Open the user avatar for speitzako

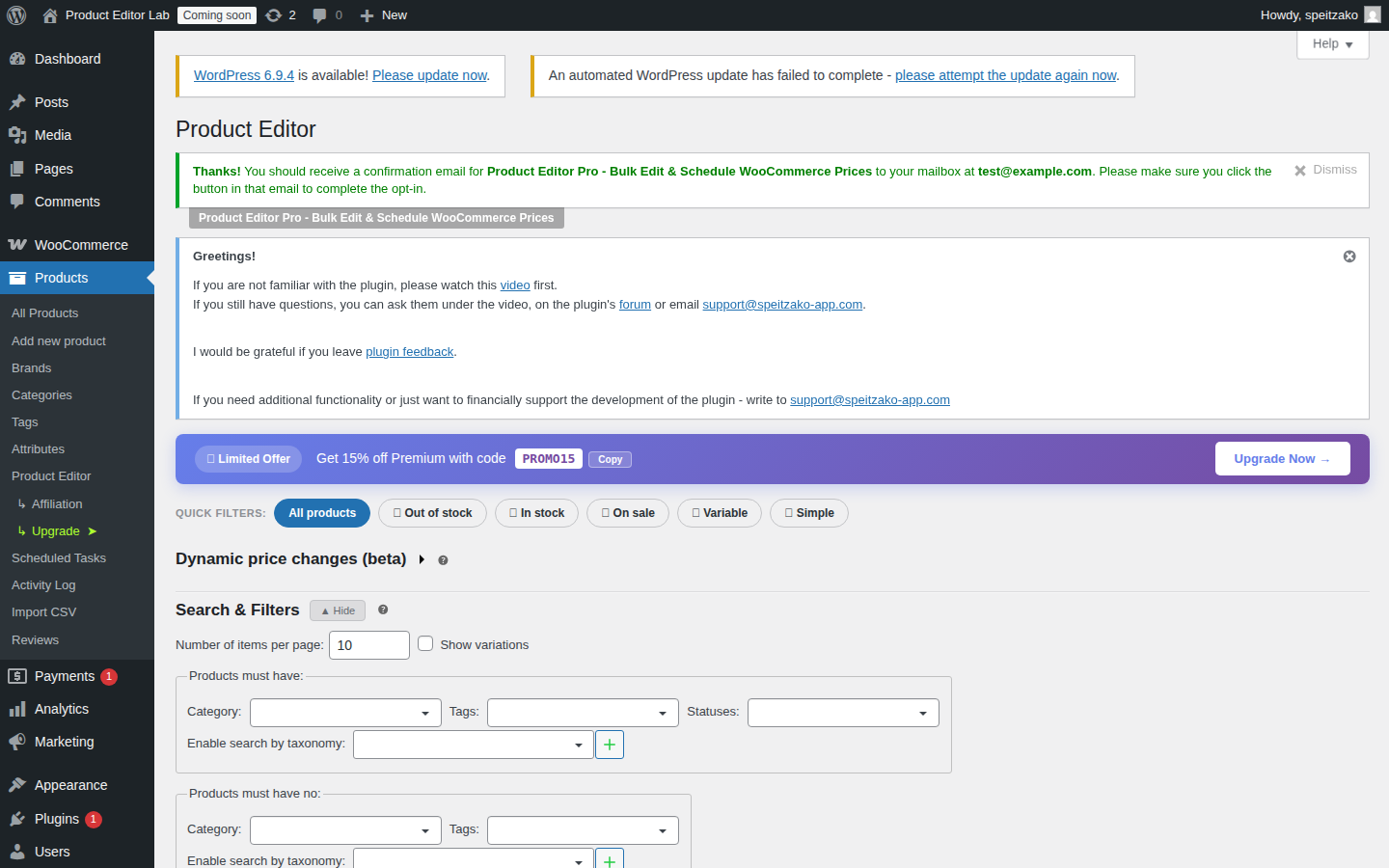pyautogui.click(x=1373, y=15)
